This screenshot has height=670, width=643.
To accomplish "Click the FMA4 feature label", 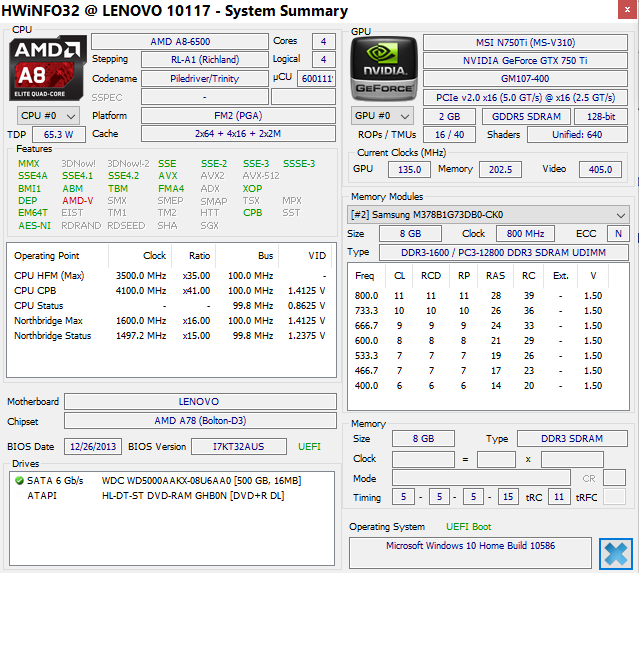I will [171, 188].
